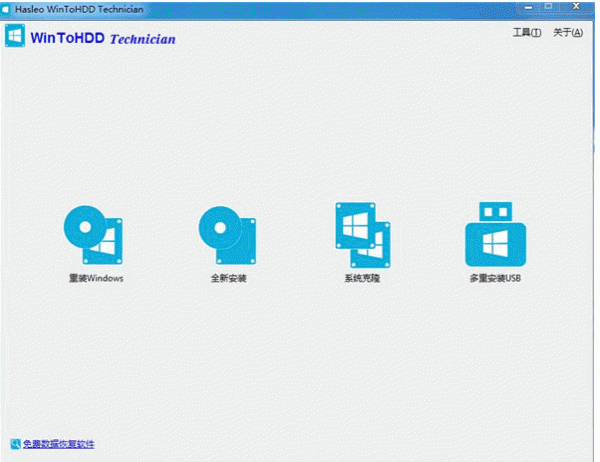Click the Multi-Installation USB icon
The width and height of the screenshot is (600, 462).
pyautogui.click(x=496, y=234)
